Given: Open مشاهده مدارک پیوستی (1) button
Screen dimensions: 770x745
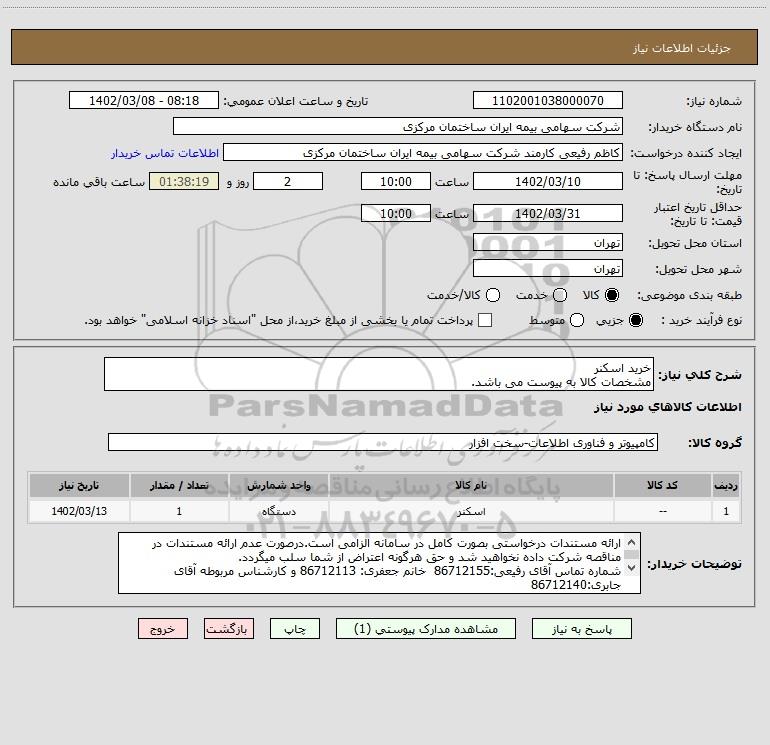Looking at the screenshot, I should pos(426,629).
